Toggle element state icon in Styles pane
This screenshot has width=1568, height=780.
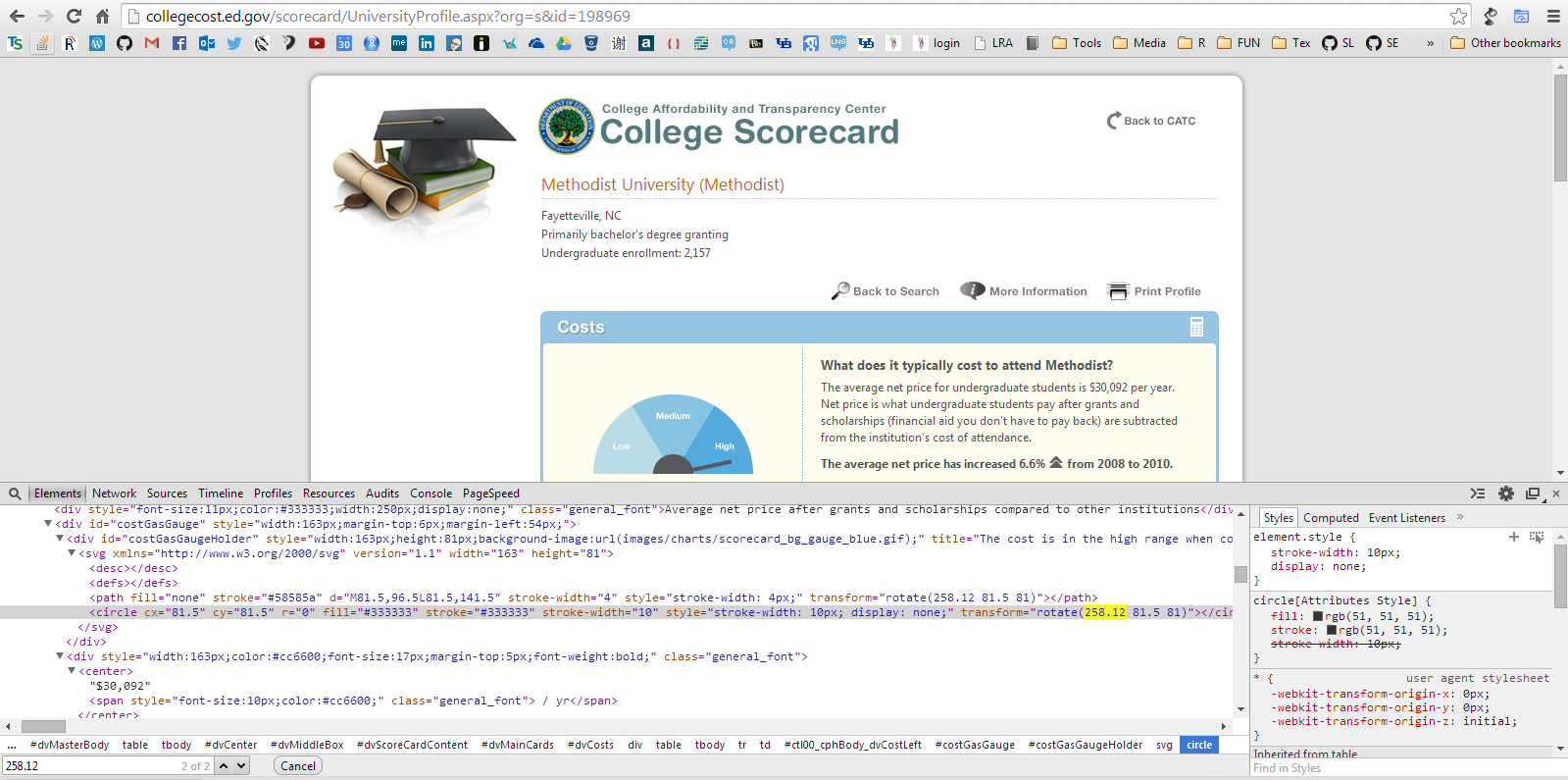[x=1537, y=537]
